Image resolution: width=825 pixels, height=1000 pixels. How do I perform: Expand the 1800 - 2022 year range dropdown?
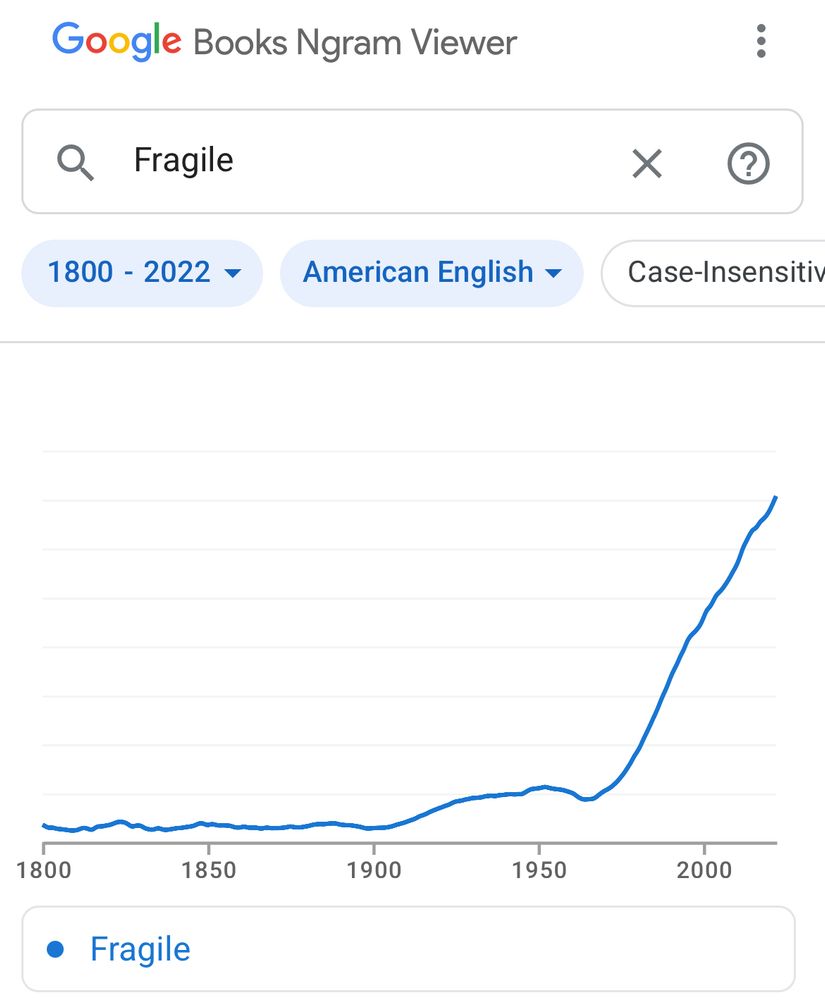click(142, 273)
